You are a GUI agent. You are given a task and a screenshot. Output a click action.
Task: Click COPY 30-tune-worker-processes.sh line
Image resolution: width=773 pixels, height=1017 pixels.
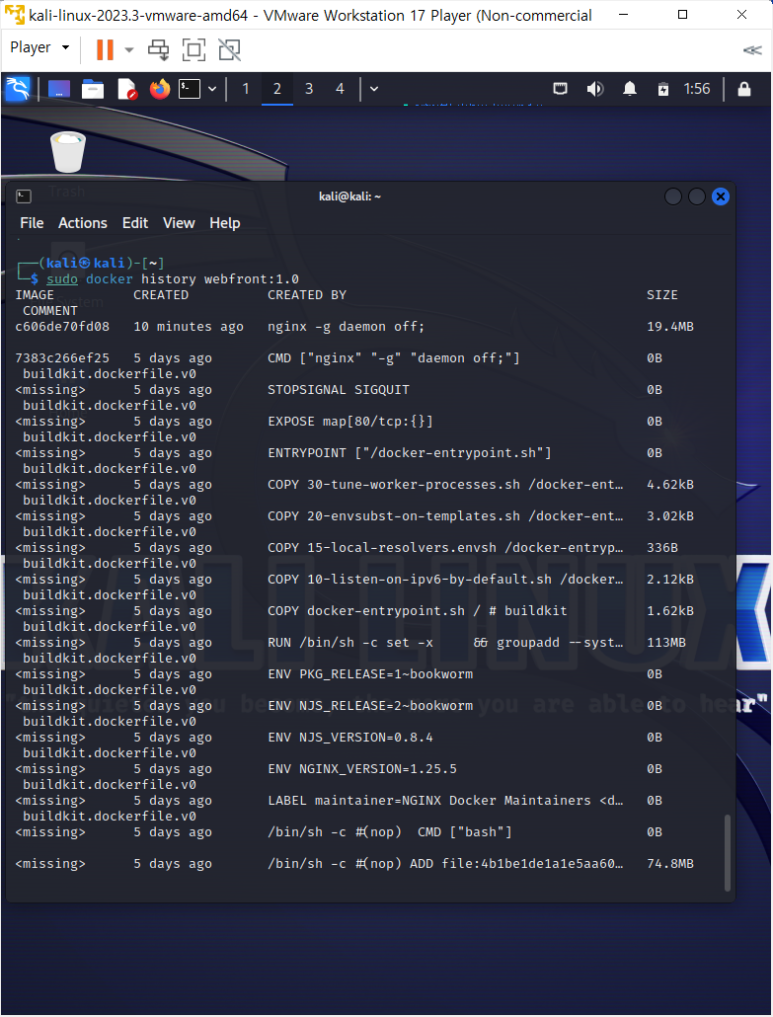tap(446, 485)
